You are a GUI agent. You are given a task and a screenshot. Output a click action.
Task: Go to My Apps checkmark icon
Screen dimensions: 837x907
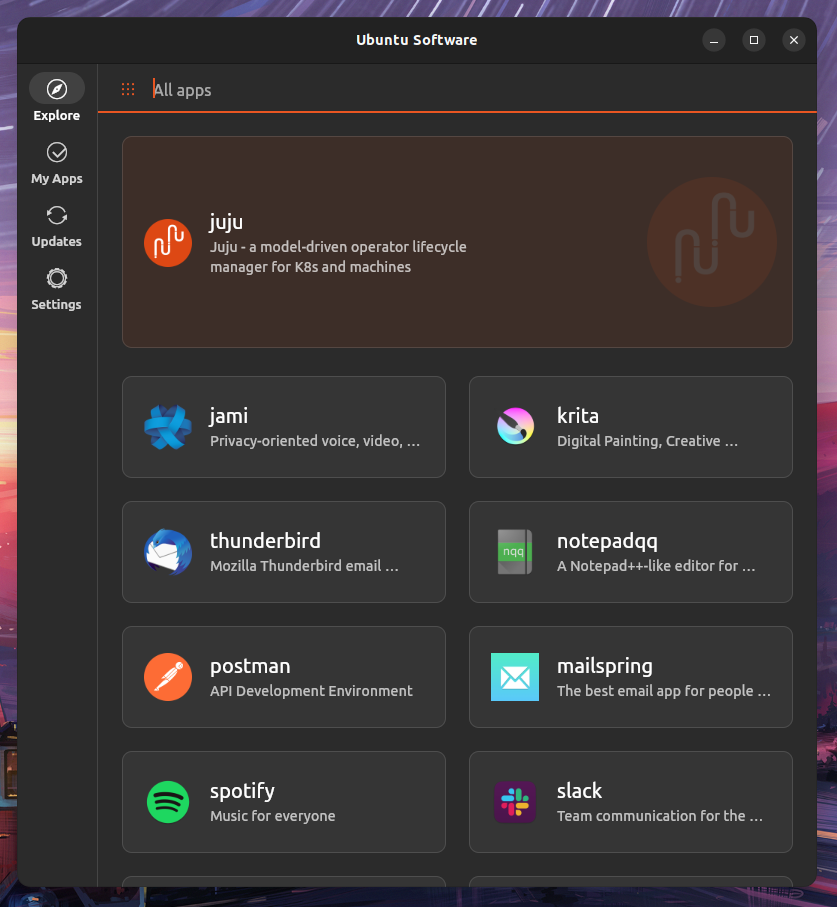(57, 152)
